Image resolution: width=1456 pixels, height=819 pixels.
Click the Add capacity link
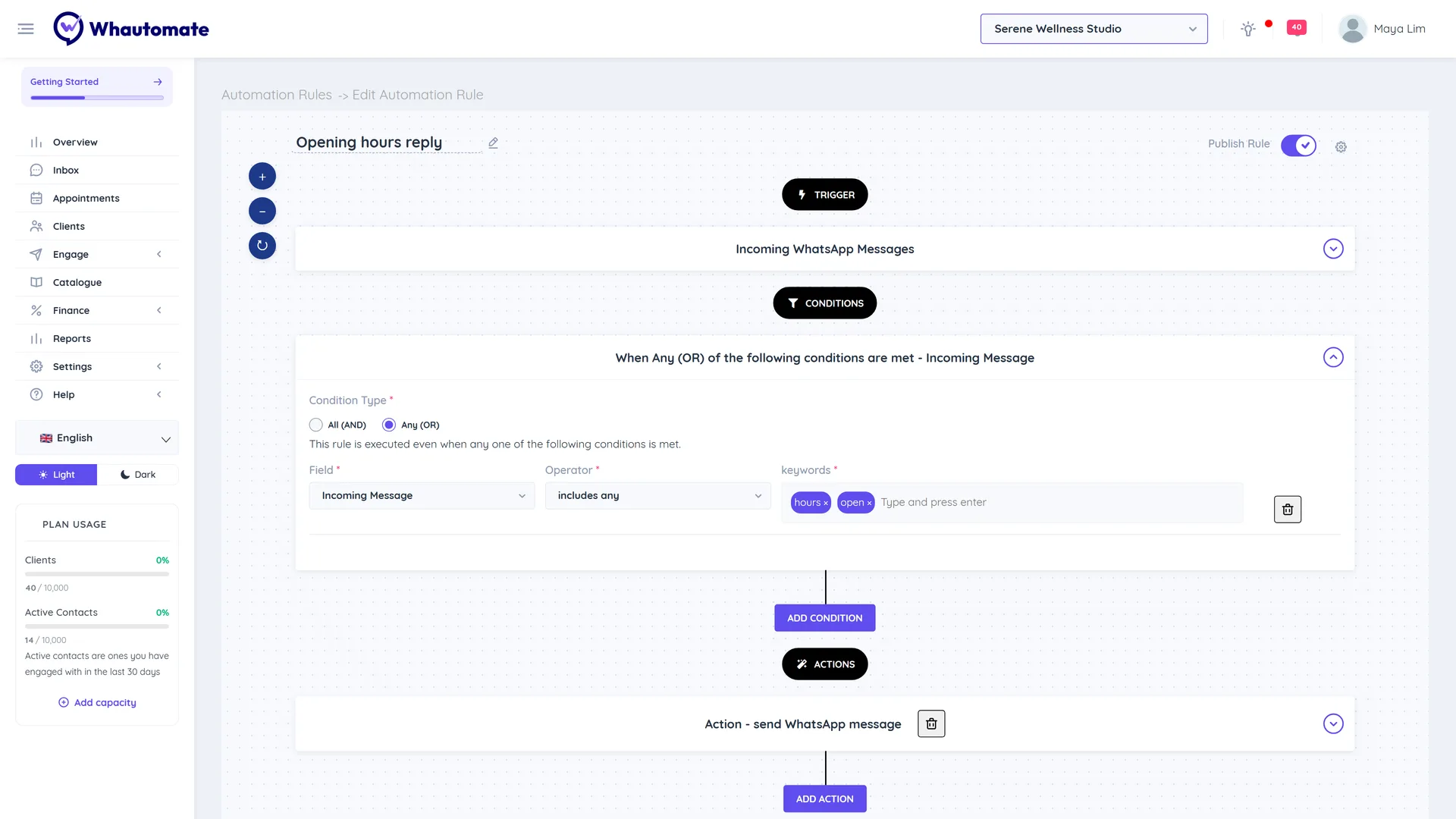[x=97, y=703]
